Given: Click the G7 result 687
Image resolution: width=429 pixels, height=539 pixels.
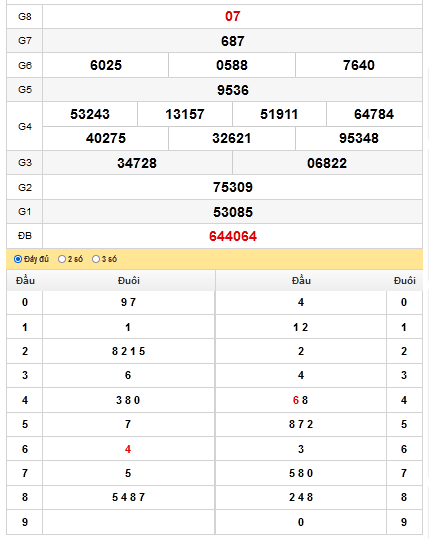Looking at the screenshot, I should pos(233,41).
